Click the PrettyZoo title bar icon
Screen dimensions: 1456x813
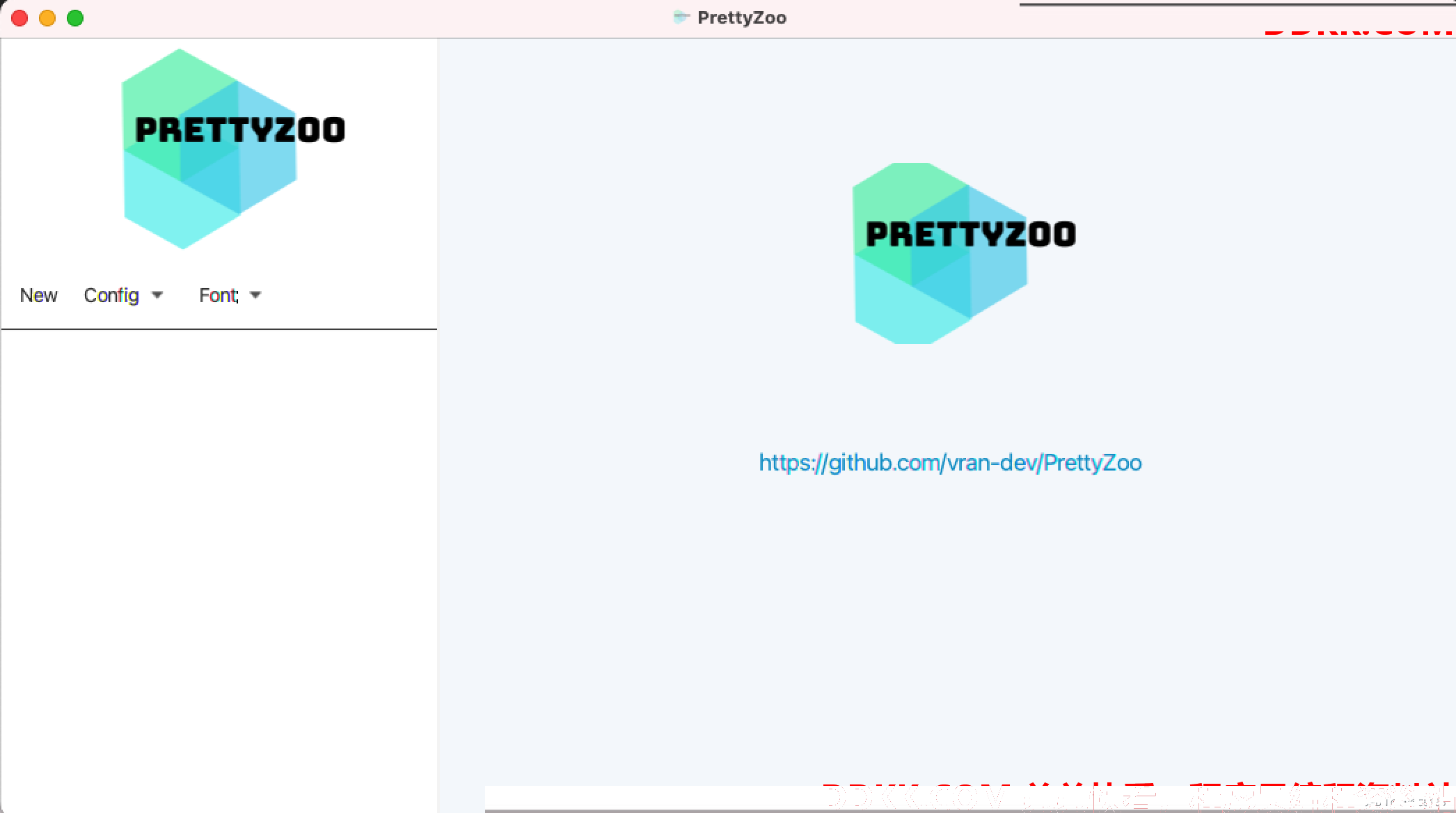click(x=681, y=17)
